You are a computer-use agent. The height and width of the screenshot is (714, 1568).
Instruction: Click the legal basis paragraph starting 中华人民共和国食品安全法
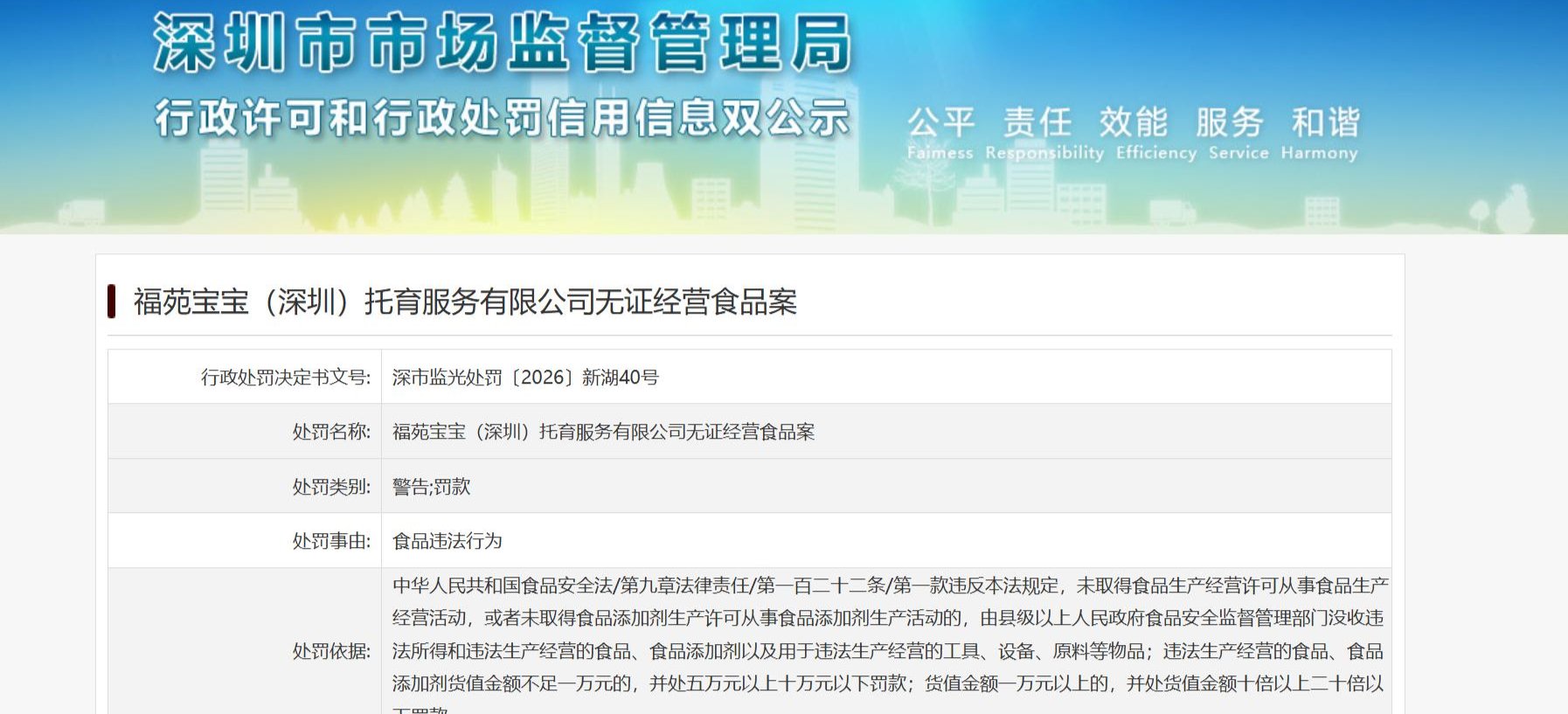tap(889, 644)
